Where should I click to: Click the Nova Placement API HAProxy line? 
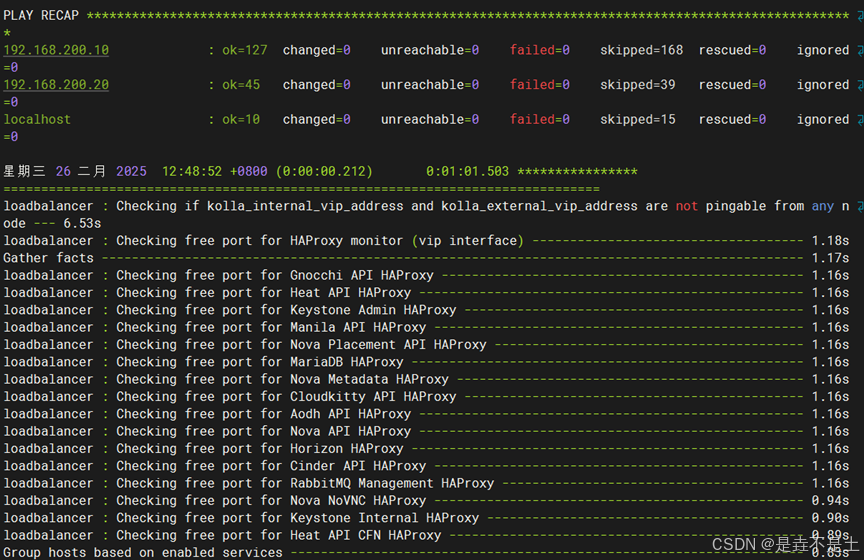coord(426,344)
